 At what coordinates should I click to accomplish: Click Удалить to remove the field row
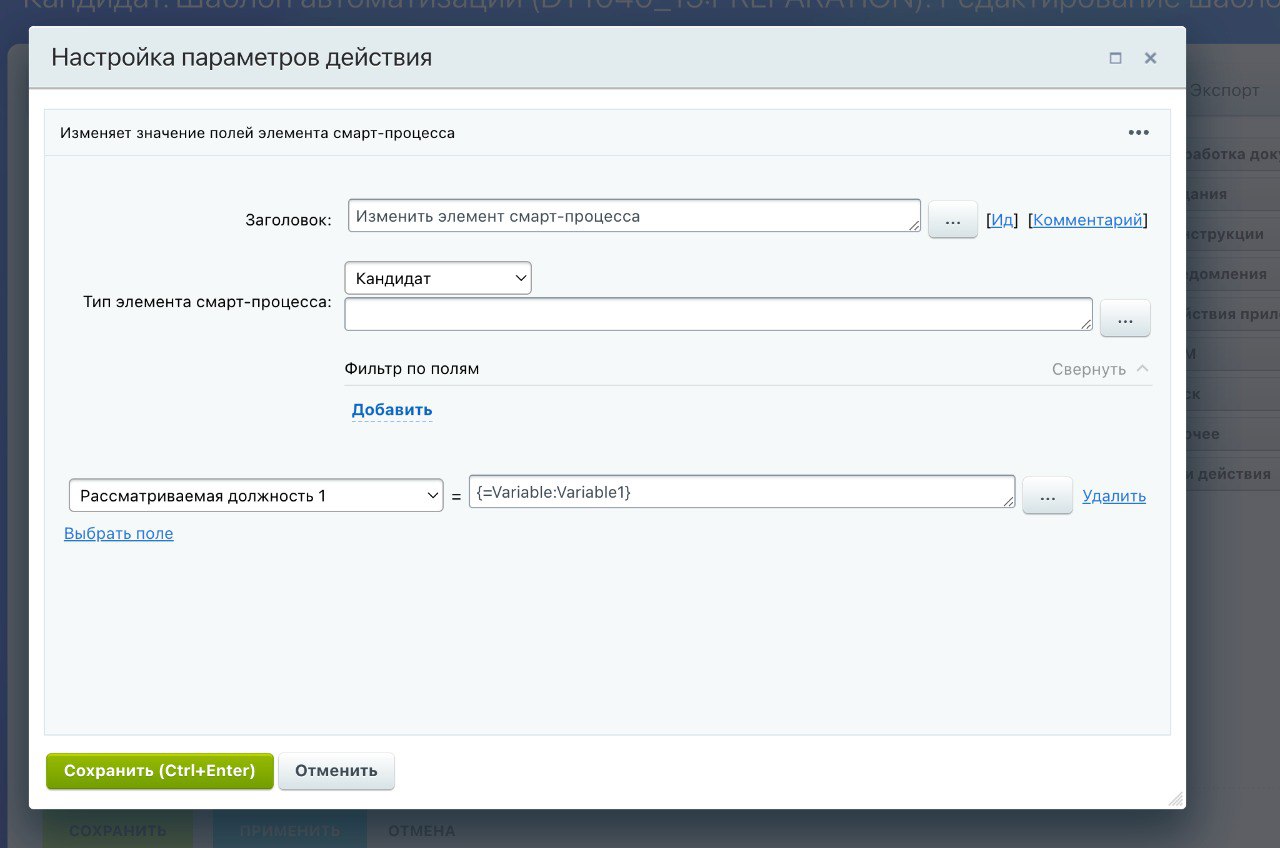coord(1114,496)
